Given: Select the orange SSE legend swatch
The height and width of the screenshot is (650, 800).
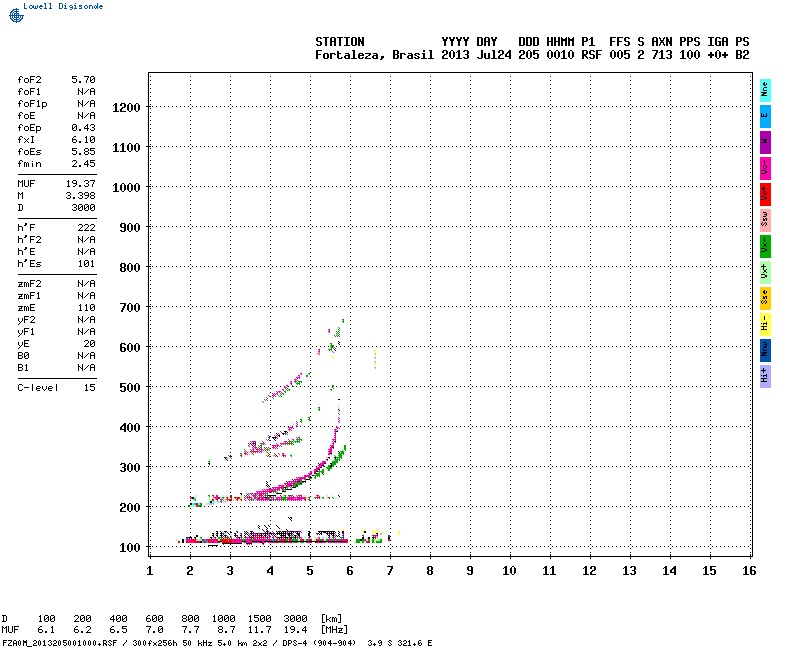Looking at the screenshot, I should tap(765, 298).
